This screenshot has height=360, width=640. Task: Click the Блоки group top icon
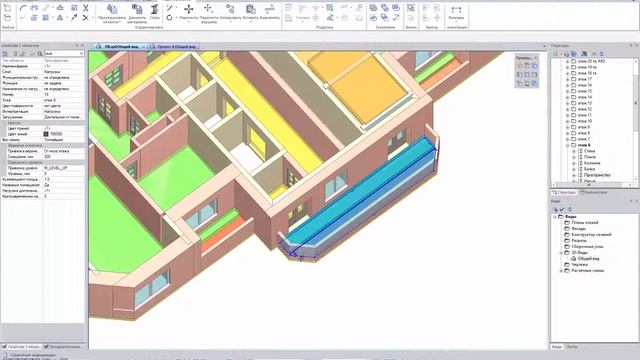411,8
